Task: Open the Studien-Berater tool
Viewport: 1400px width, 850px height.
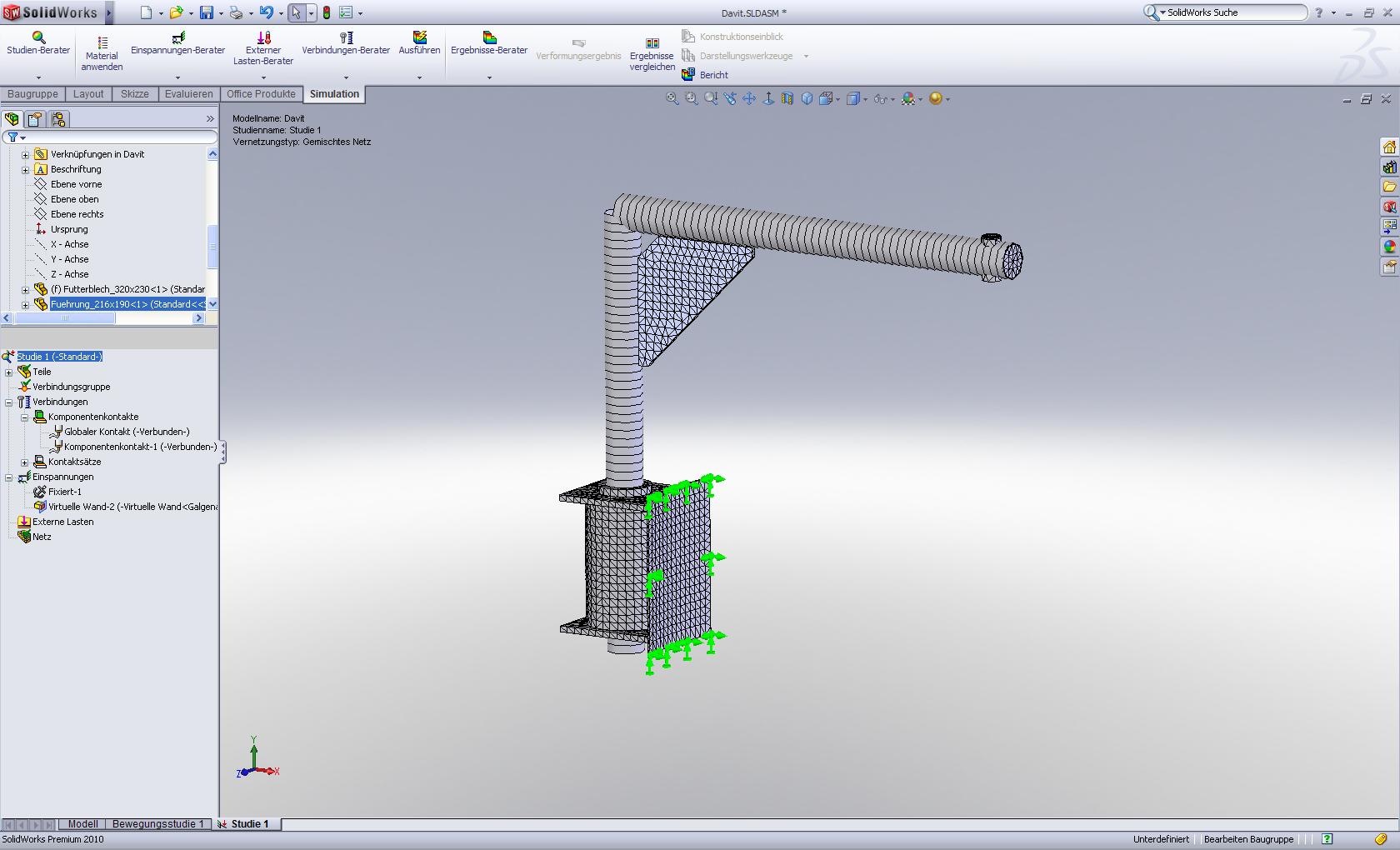Action: tap(38, 43)
